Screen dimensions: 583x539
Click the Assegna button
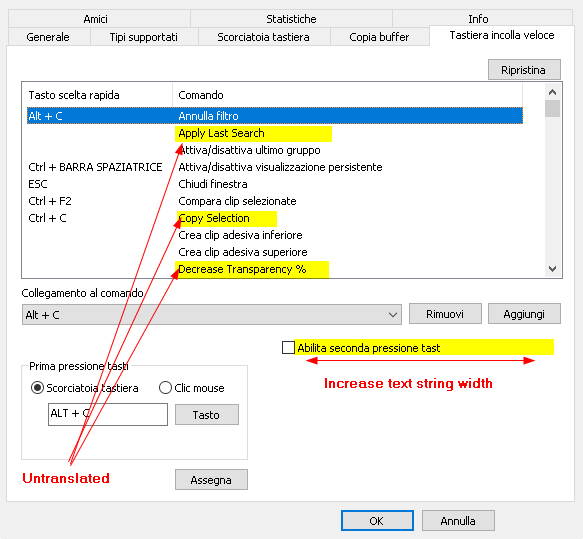(211, 480)
